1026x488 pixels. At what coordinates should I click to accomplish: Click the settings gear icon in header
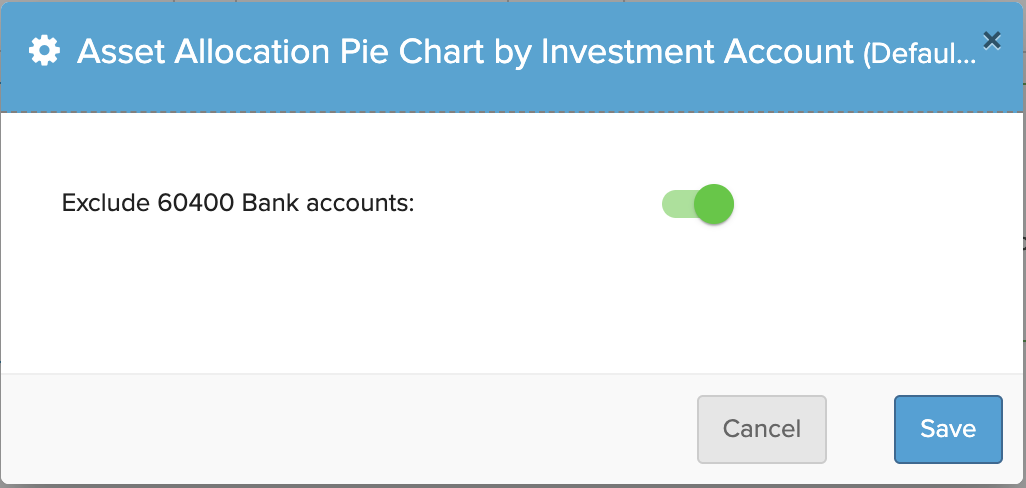coord(44,51)
